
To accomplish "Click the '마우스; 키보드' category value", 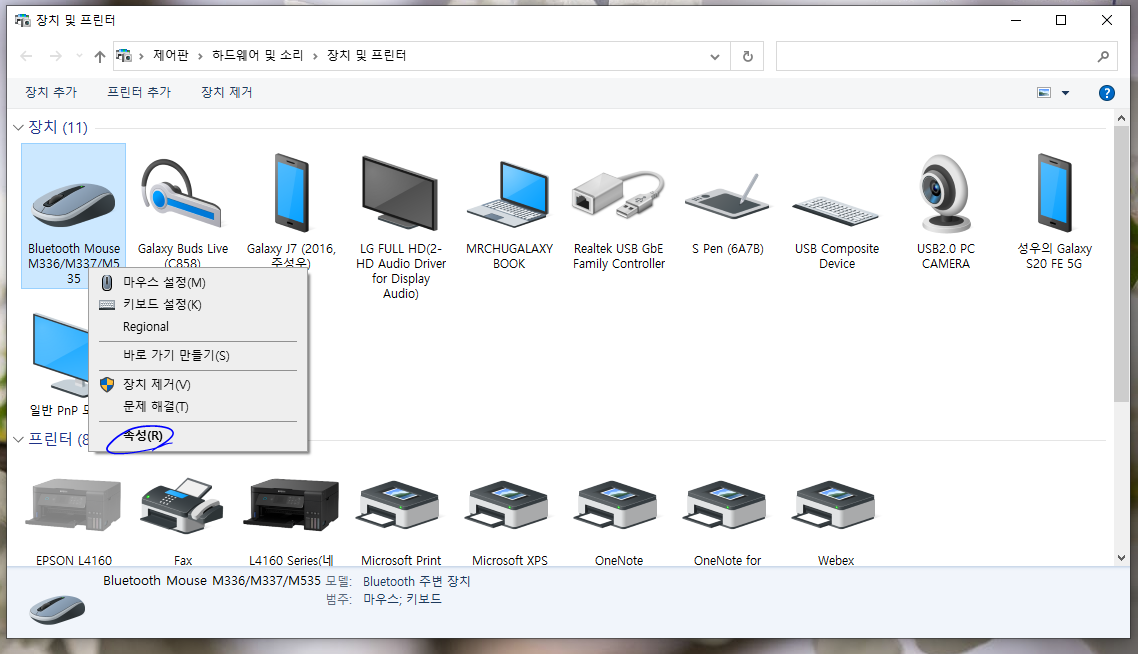I will pos(402,599).
